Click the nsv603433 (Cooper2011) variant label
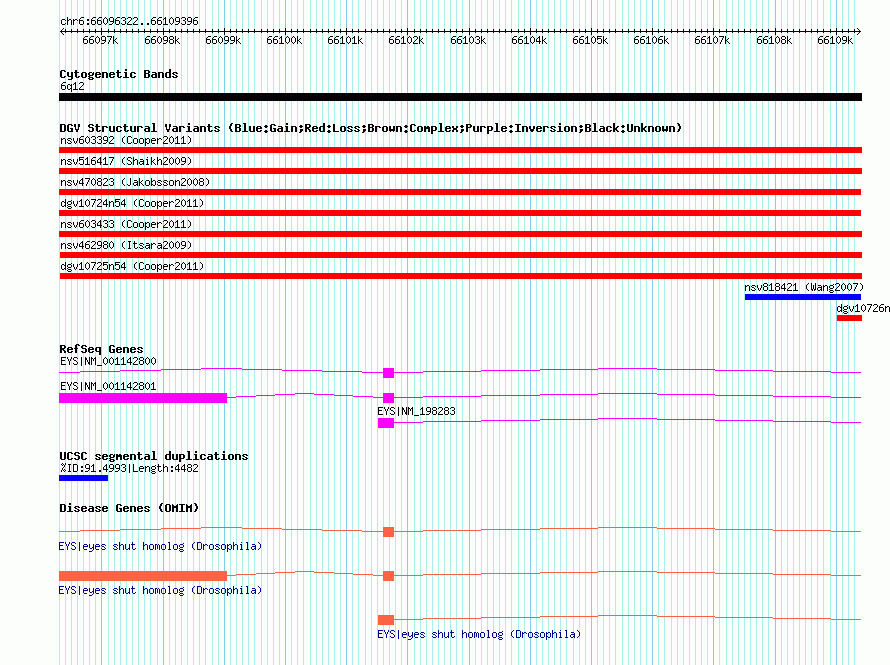This screenshot has height=665, width=890. pyautogui.click(x=125, y=224)
